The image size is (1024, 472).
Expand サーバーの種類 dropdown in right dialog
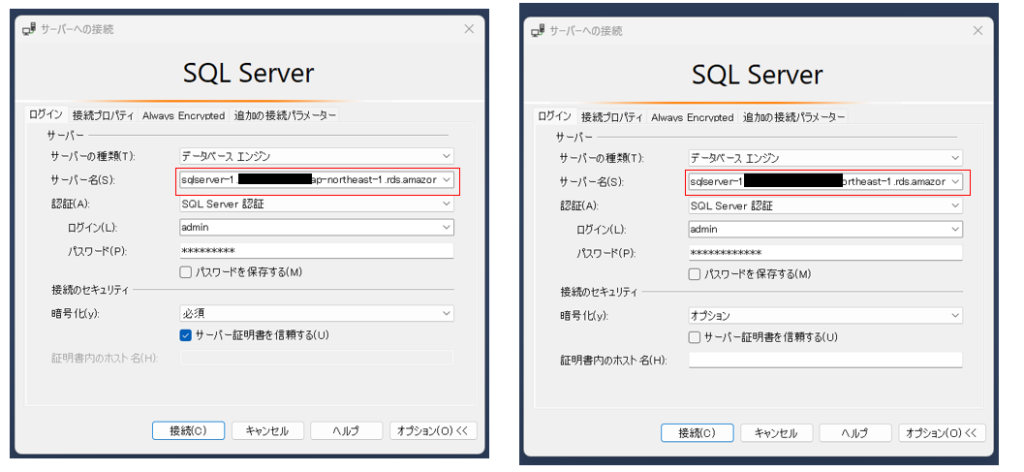955,158
